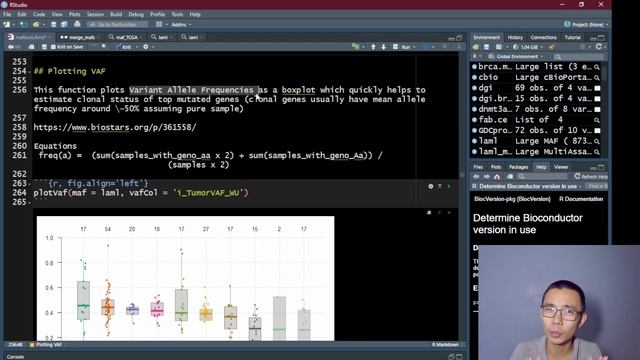Click Refresh Help Topic button
The height and width of the screenshot is (360, 640).
(x=591, y=176)
